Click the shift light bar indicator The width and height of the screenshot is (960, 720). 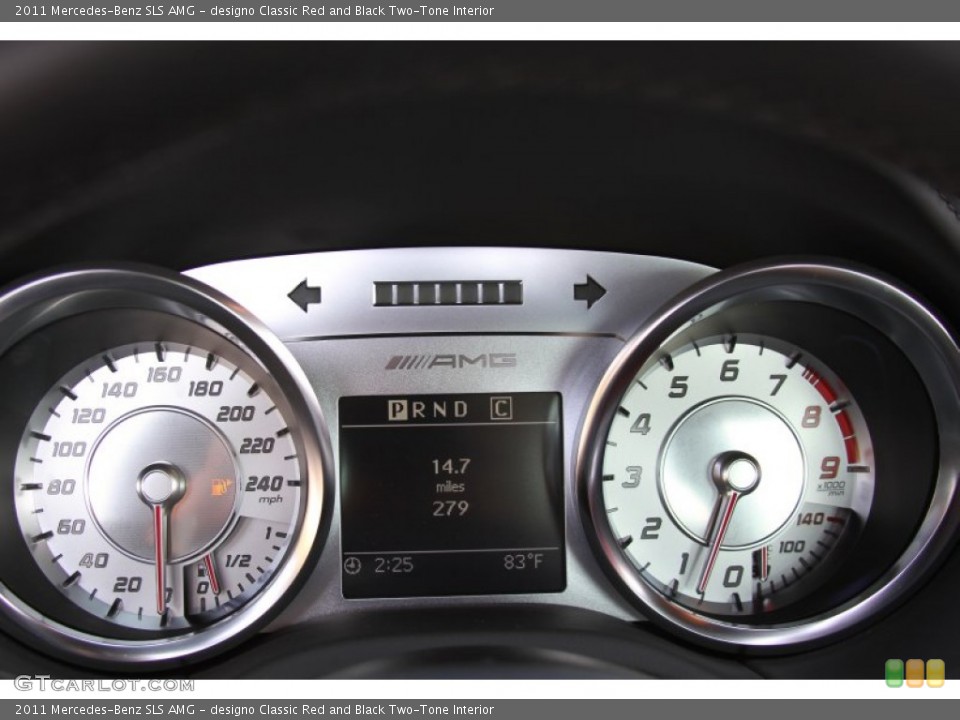point(448,293)
